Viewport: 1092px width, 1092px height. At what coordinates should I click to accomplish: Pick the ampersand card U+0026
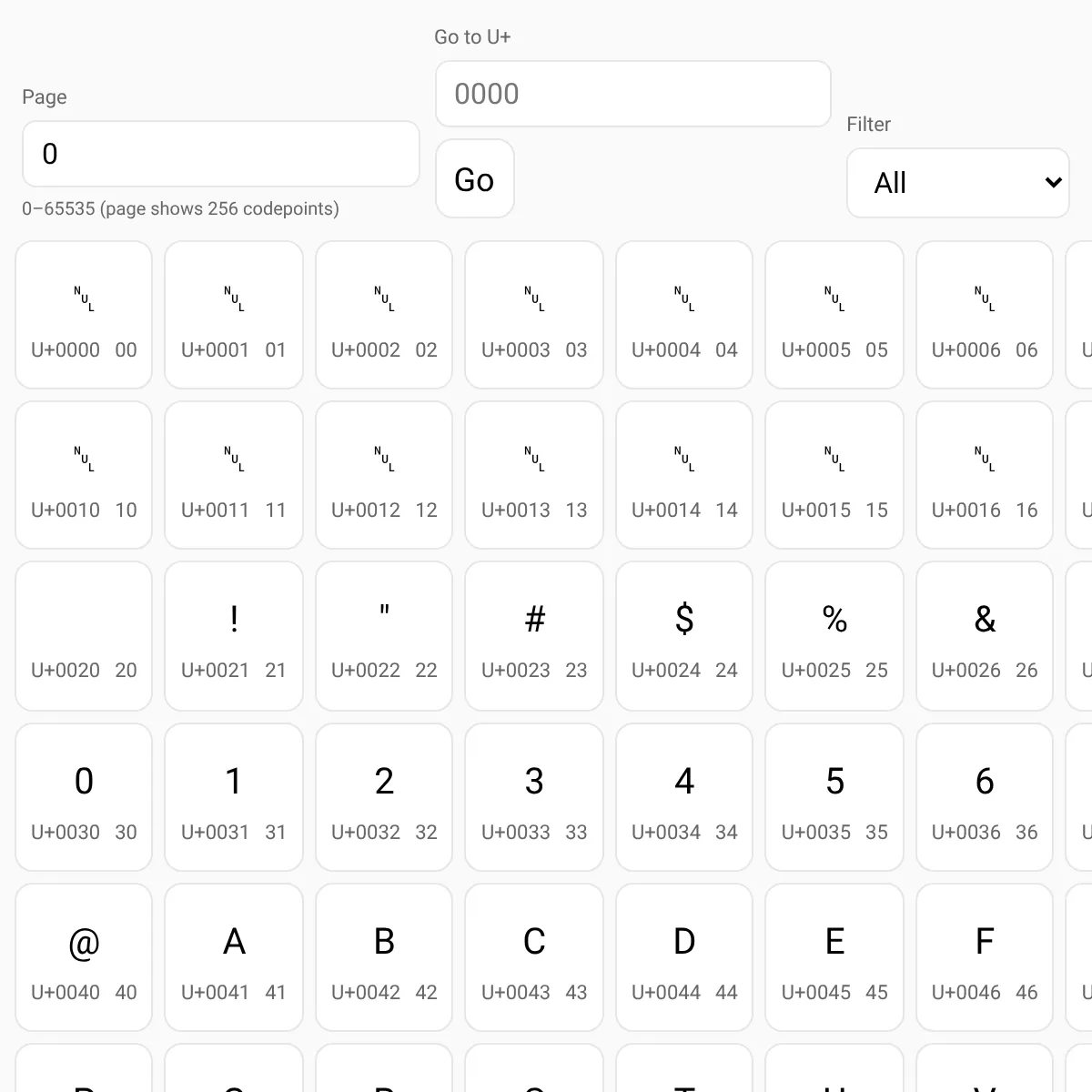click(x=985, y=636)
